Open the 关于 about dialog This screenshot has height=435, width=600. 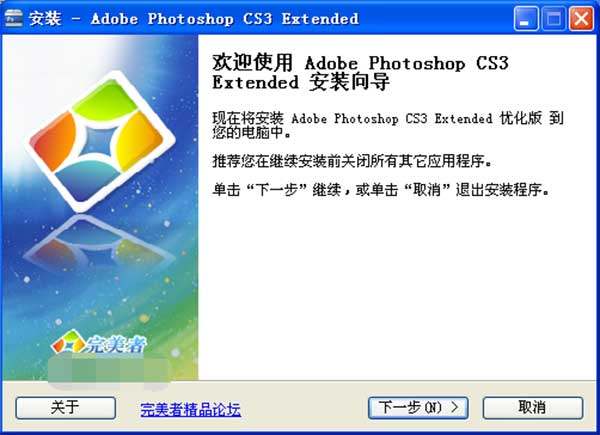pyautogui.click(x=65, y=407)
